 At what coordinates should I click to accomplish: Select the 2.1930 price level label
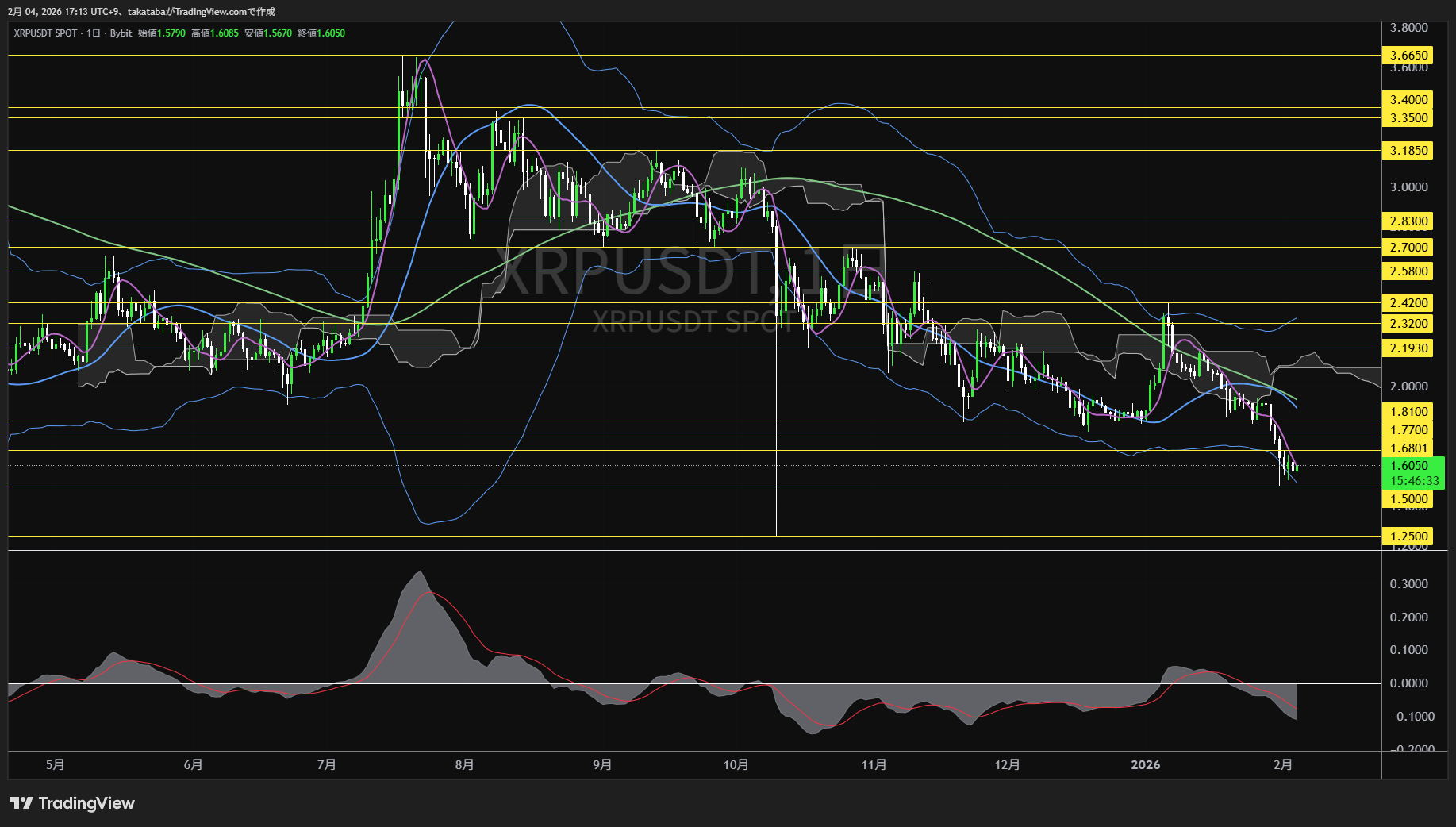click(1408, 348)
